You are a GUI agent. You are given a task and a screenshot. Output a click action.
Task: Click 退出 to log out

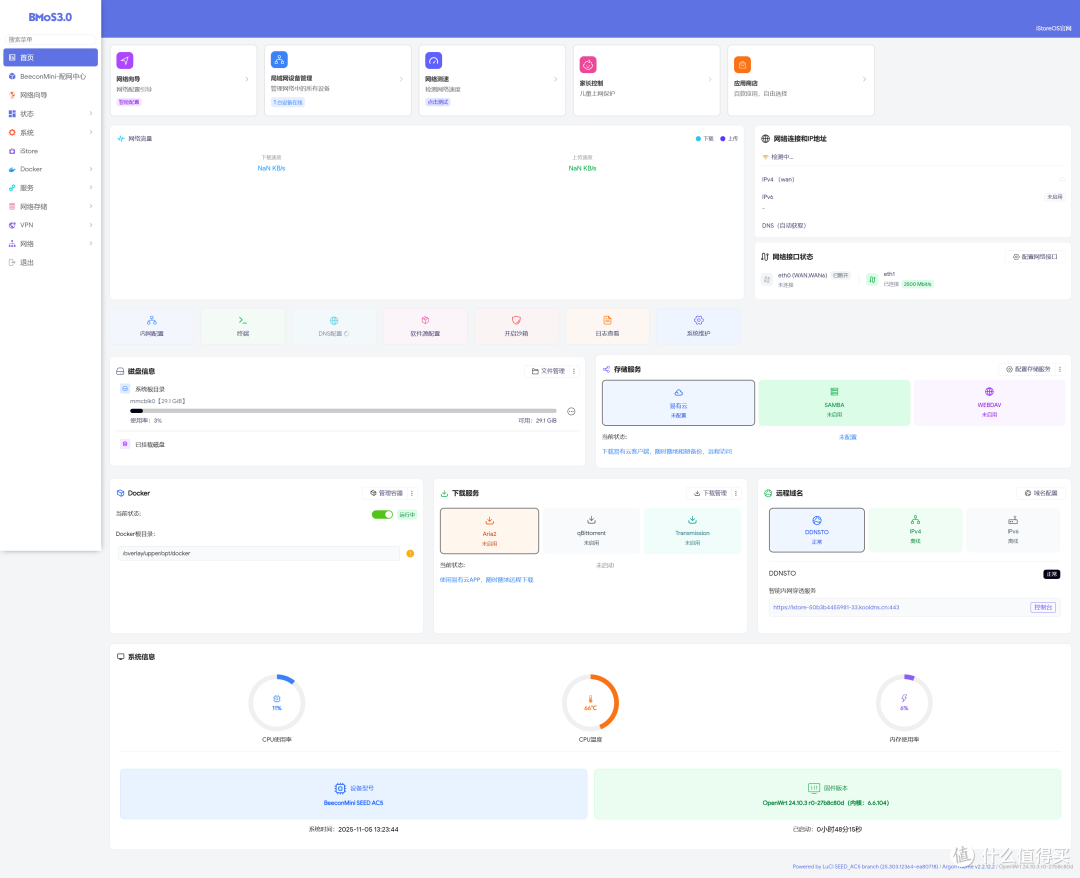tap(50, 262)
